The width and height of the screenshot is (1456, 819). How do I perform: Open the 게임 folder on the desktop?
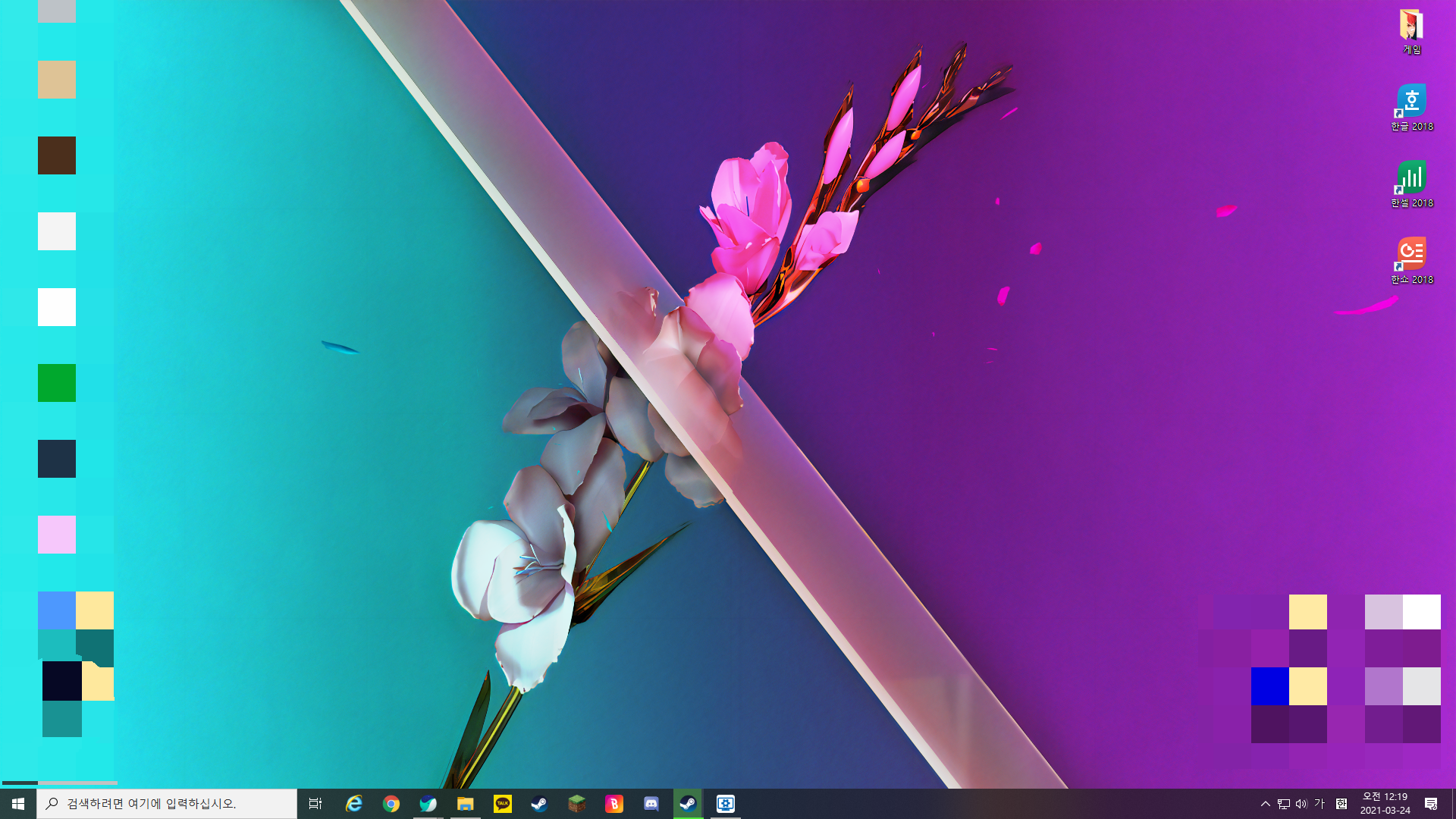[x=1411, y=30]
